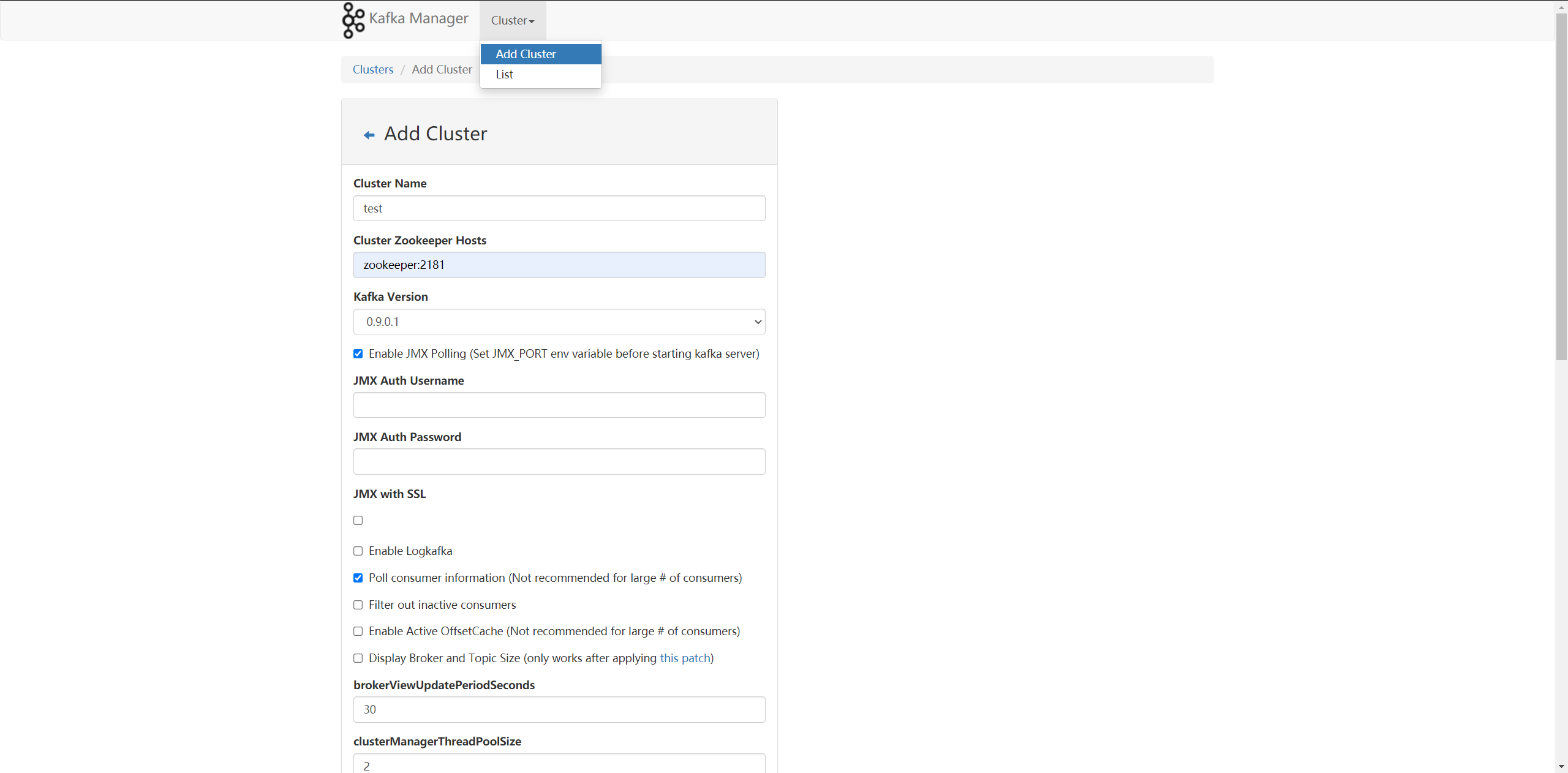
Task: Open the Kafka Version dropdown
Action: coord(559,322)
